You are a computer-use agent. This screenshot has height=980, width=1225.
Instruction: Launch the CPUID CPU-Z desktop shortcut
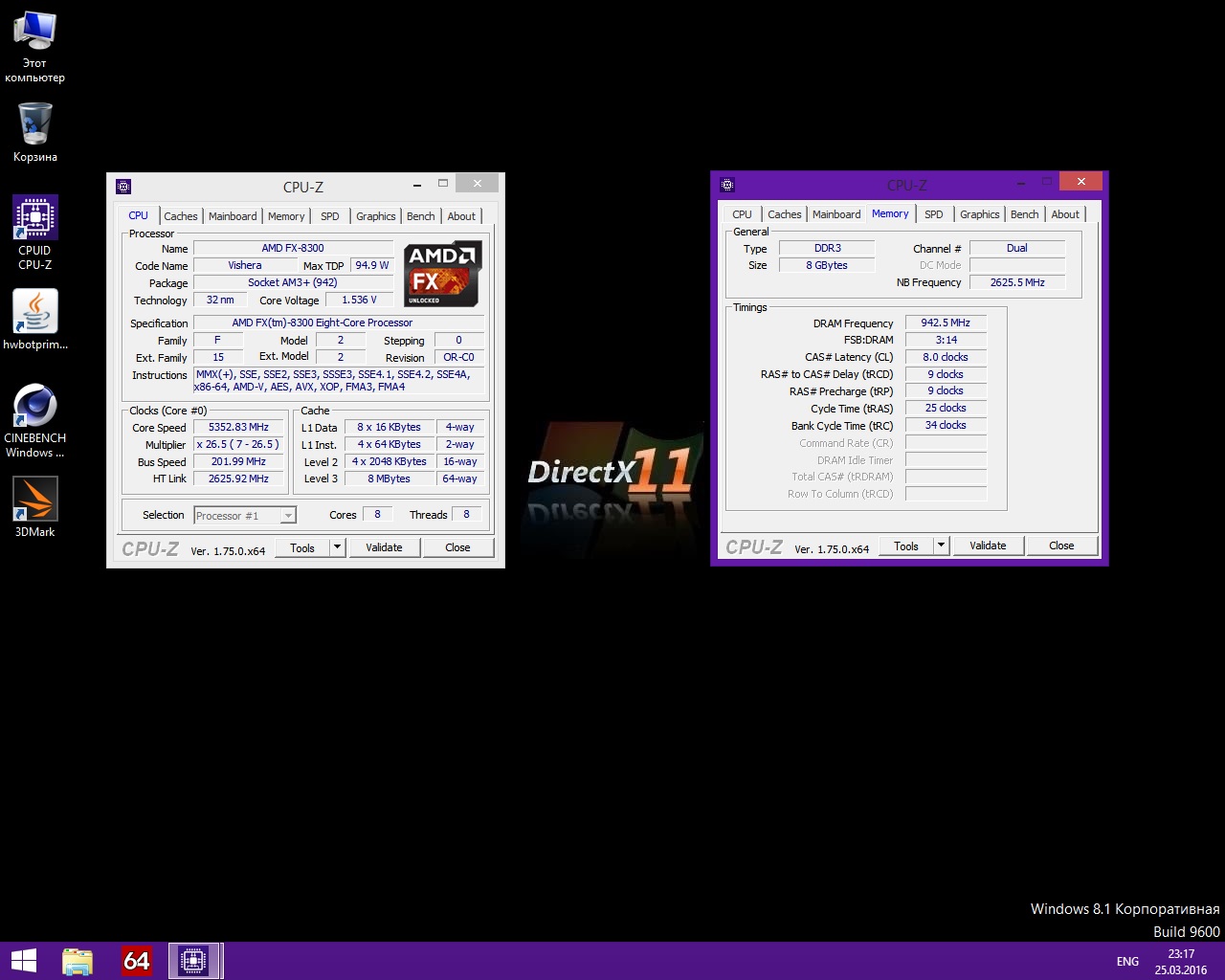coord(35,233)
